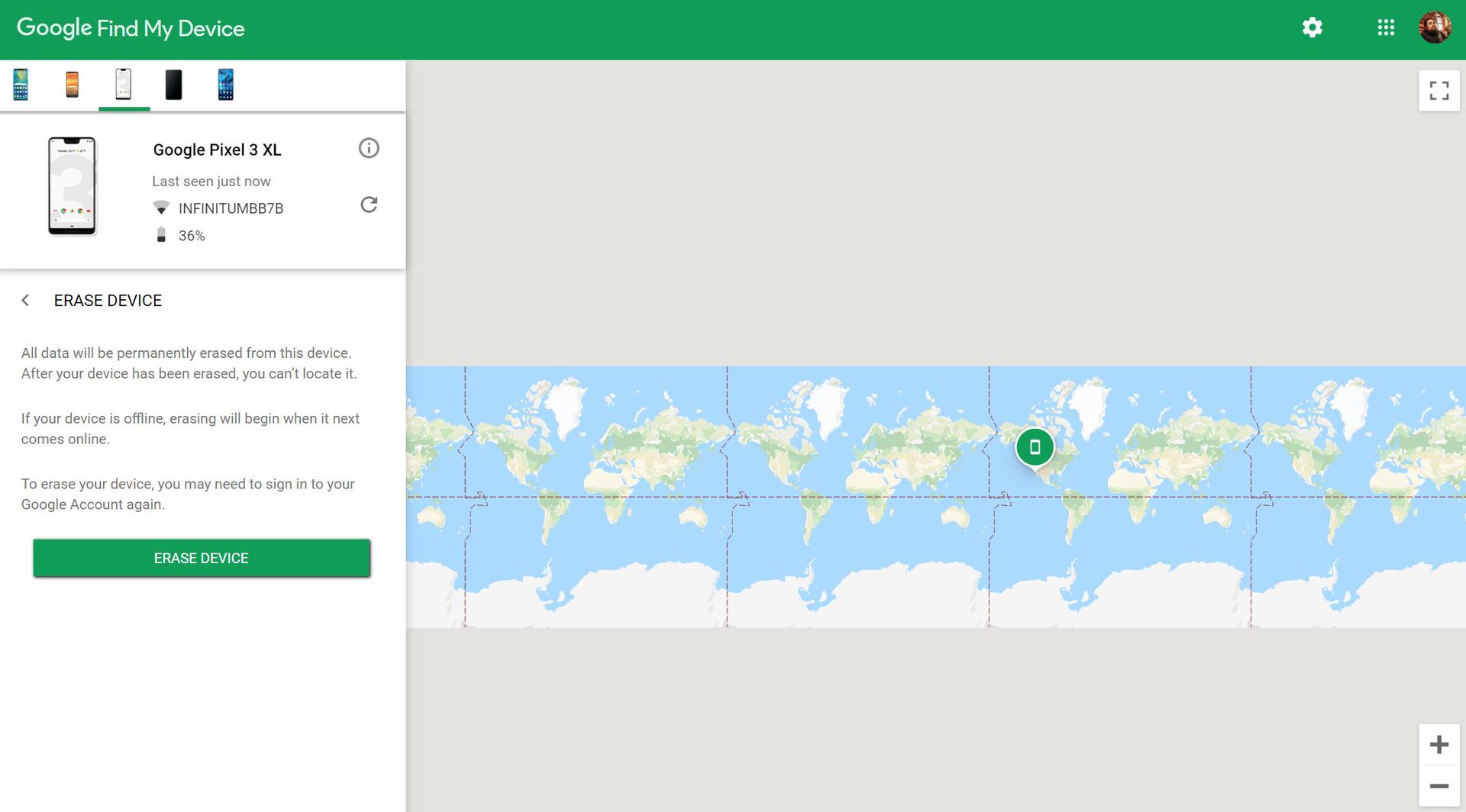This screenshot has height=812, width=1466.
Task: Zoom out on the map
Action: click(1439, 786)
